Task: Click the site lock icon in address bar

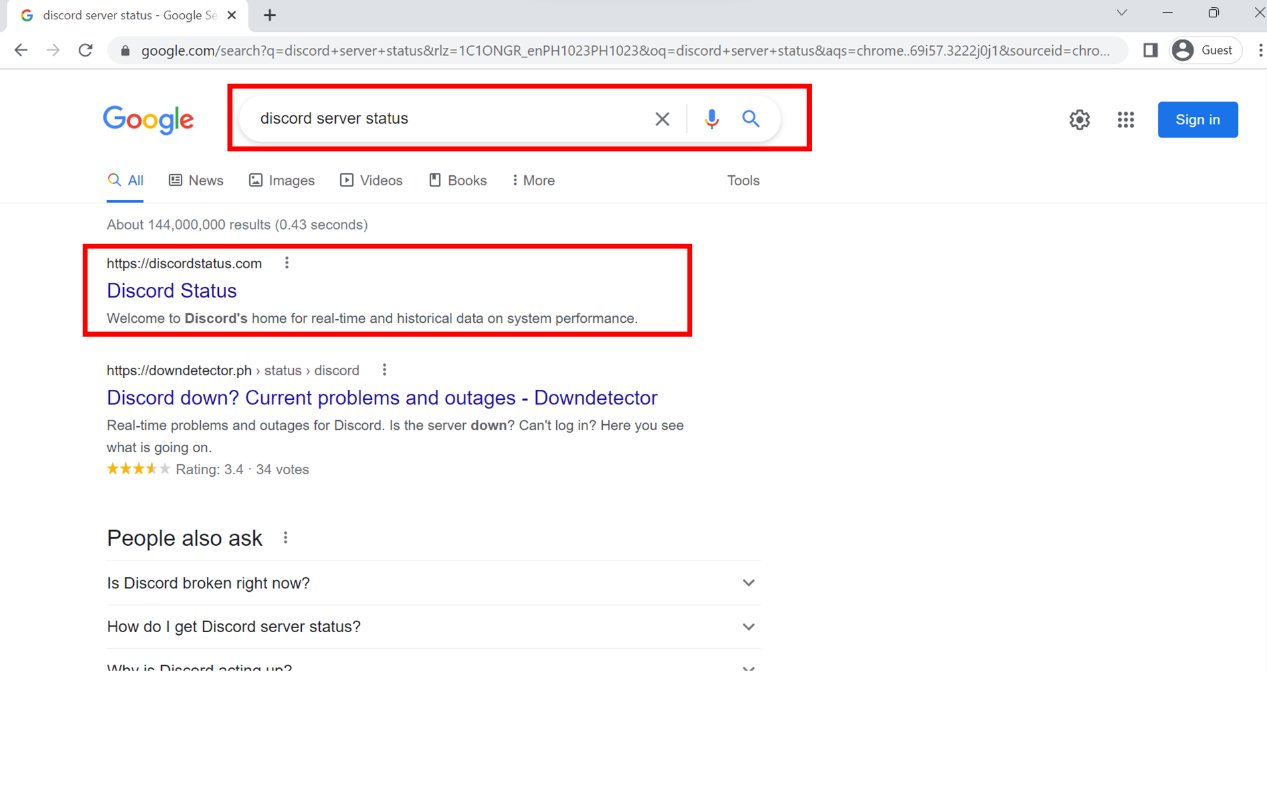Action: pyautogui.click(x=125, y=50)
